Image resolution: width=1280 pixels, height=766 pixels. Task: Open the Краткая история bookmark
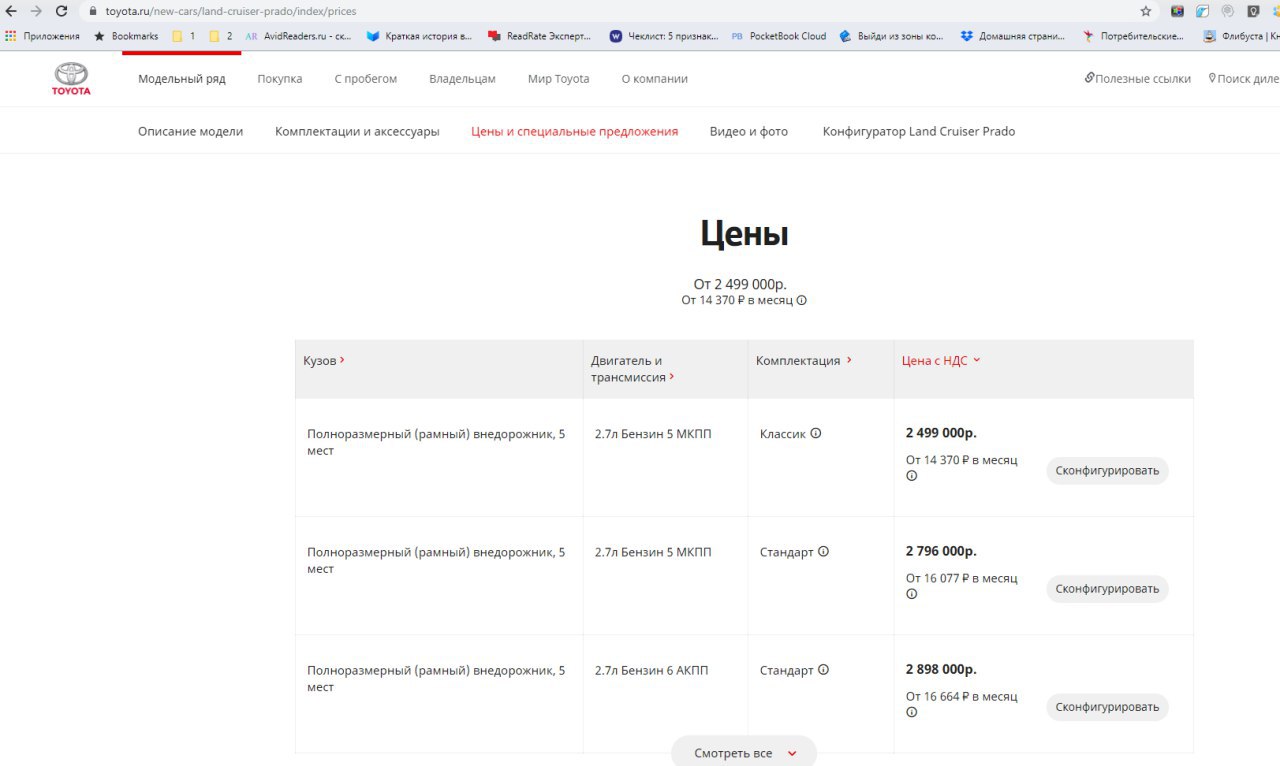coord(419,36)
